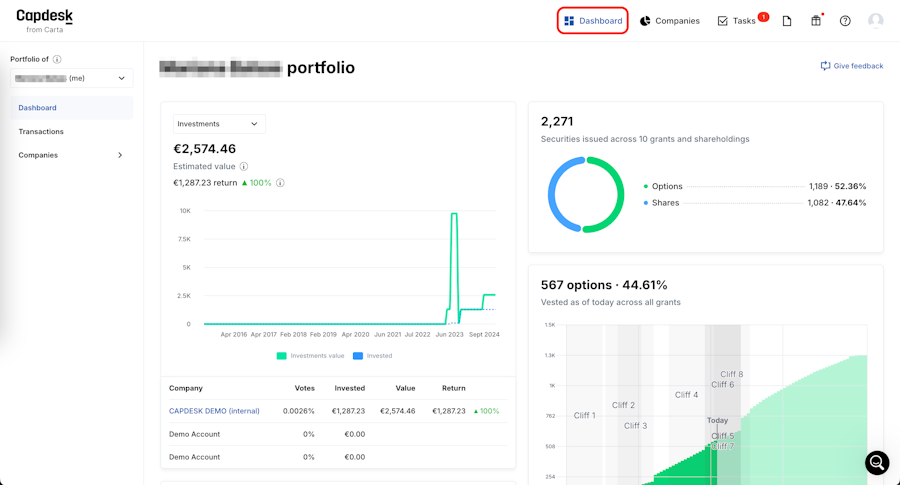
Task: Toggle the Invested legend series
Action: point(372,356)
